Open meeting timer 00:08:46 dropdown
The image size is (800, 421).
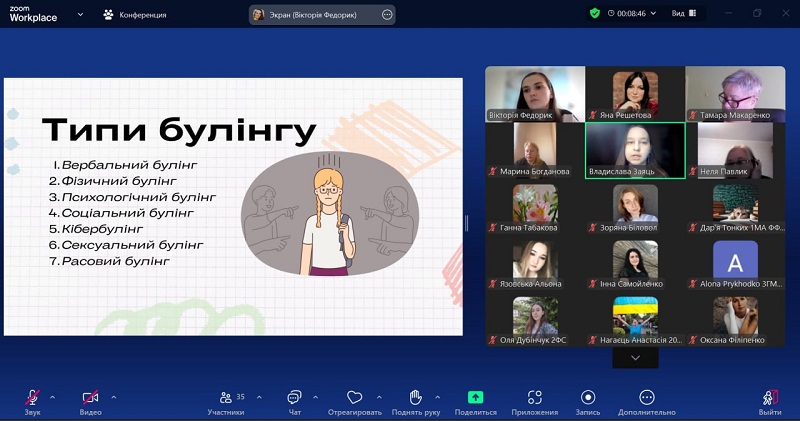(x=632, y=13)
